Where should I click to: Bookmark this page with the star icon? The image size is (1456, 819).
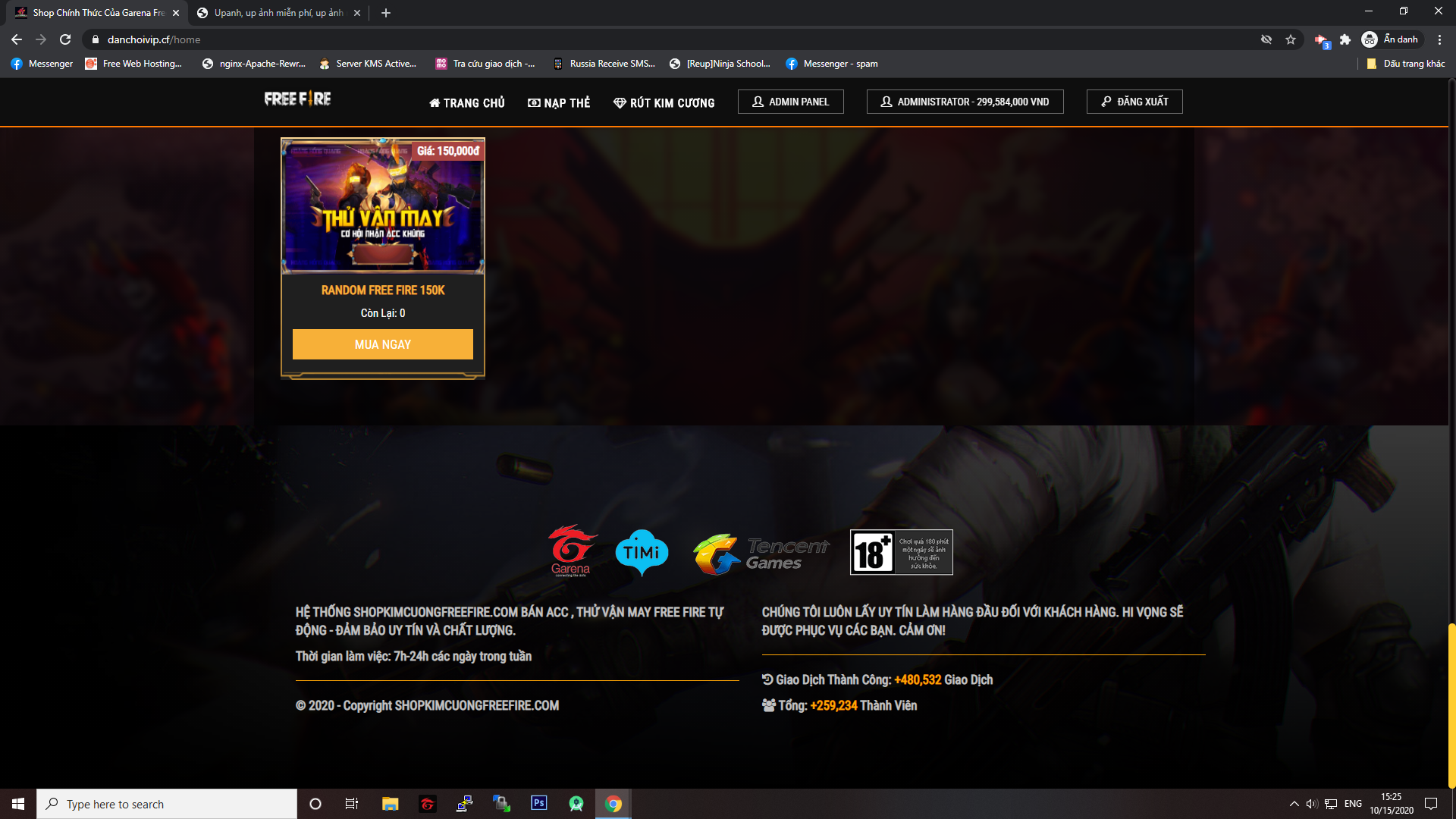(1291, 39)
